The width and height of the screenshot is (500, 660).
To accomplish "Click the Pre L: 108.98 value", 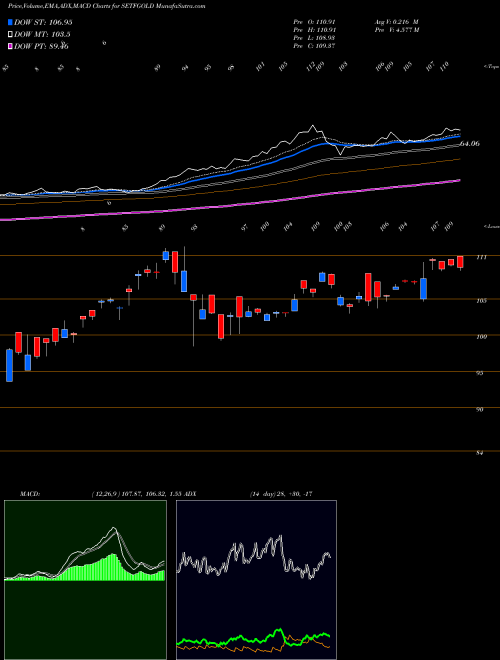I will (x=314, y=38).
